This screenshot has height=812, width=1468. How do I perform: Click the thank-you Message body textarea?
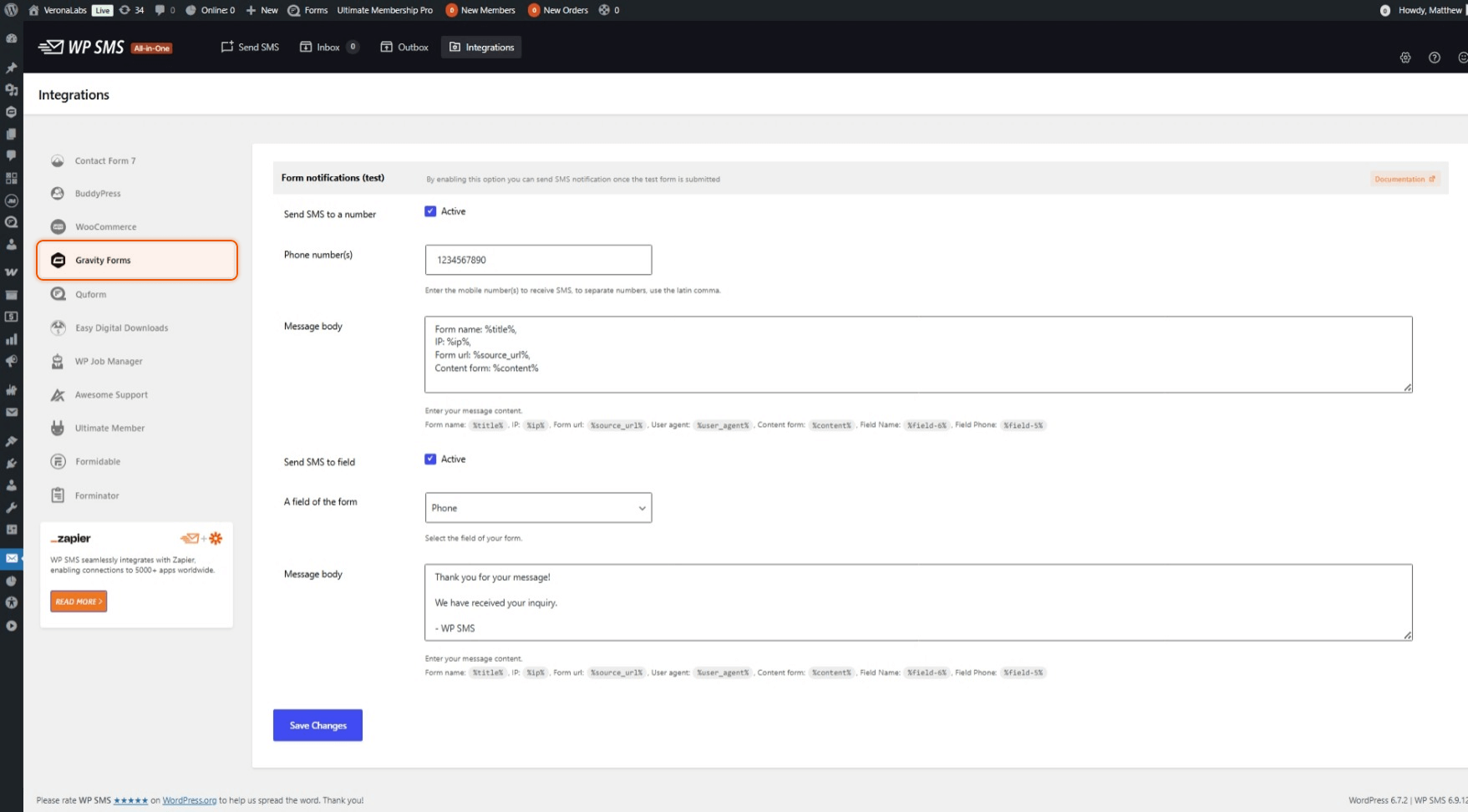tap(918, 602)
